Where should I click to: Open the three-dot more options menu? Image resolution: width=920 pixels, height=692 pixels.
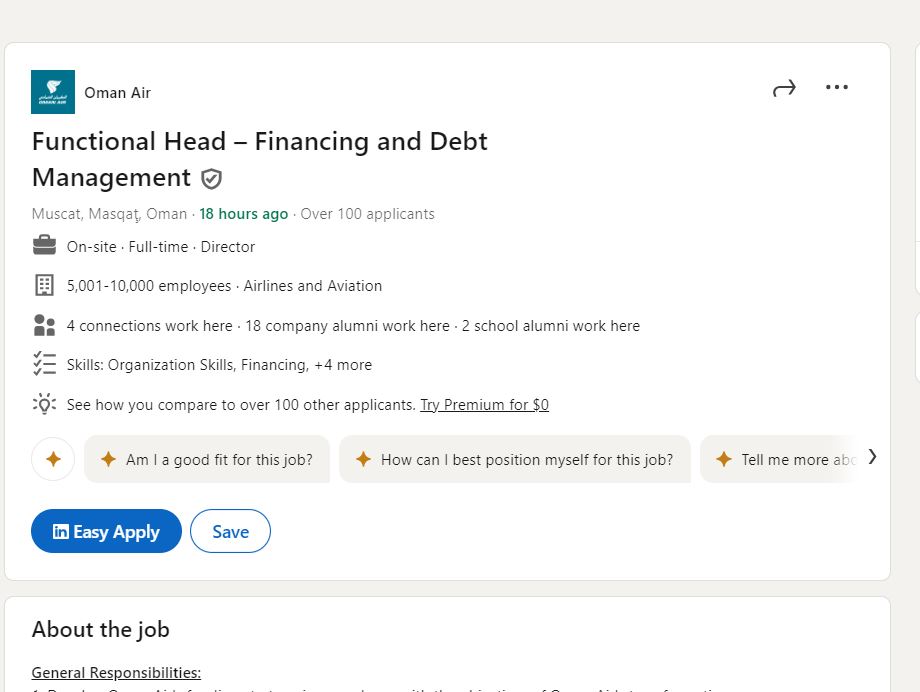[x=836, y=87]
